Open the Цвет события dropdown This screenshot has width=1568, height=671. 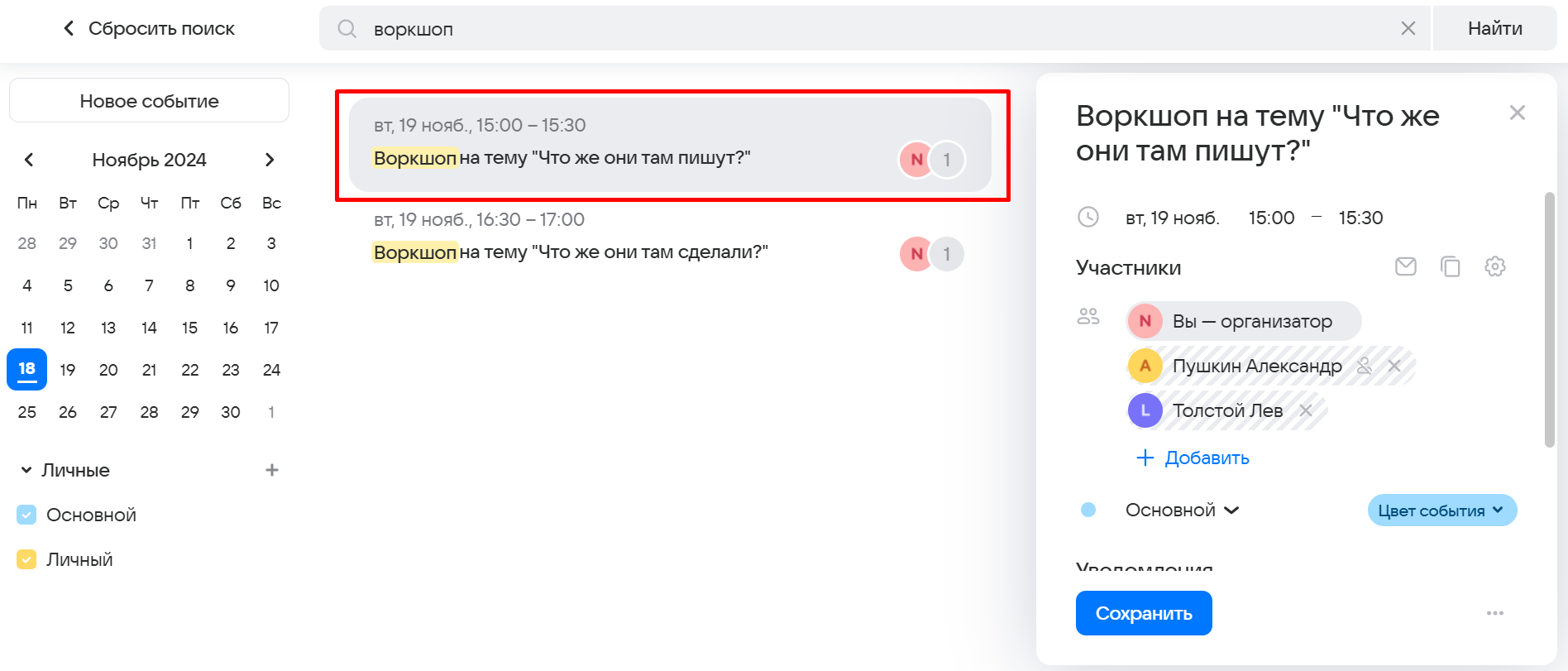point(1441,510)
